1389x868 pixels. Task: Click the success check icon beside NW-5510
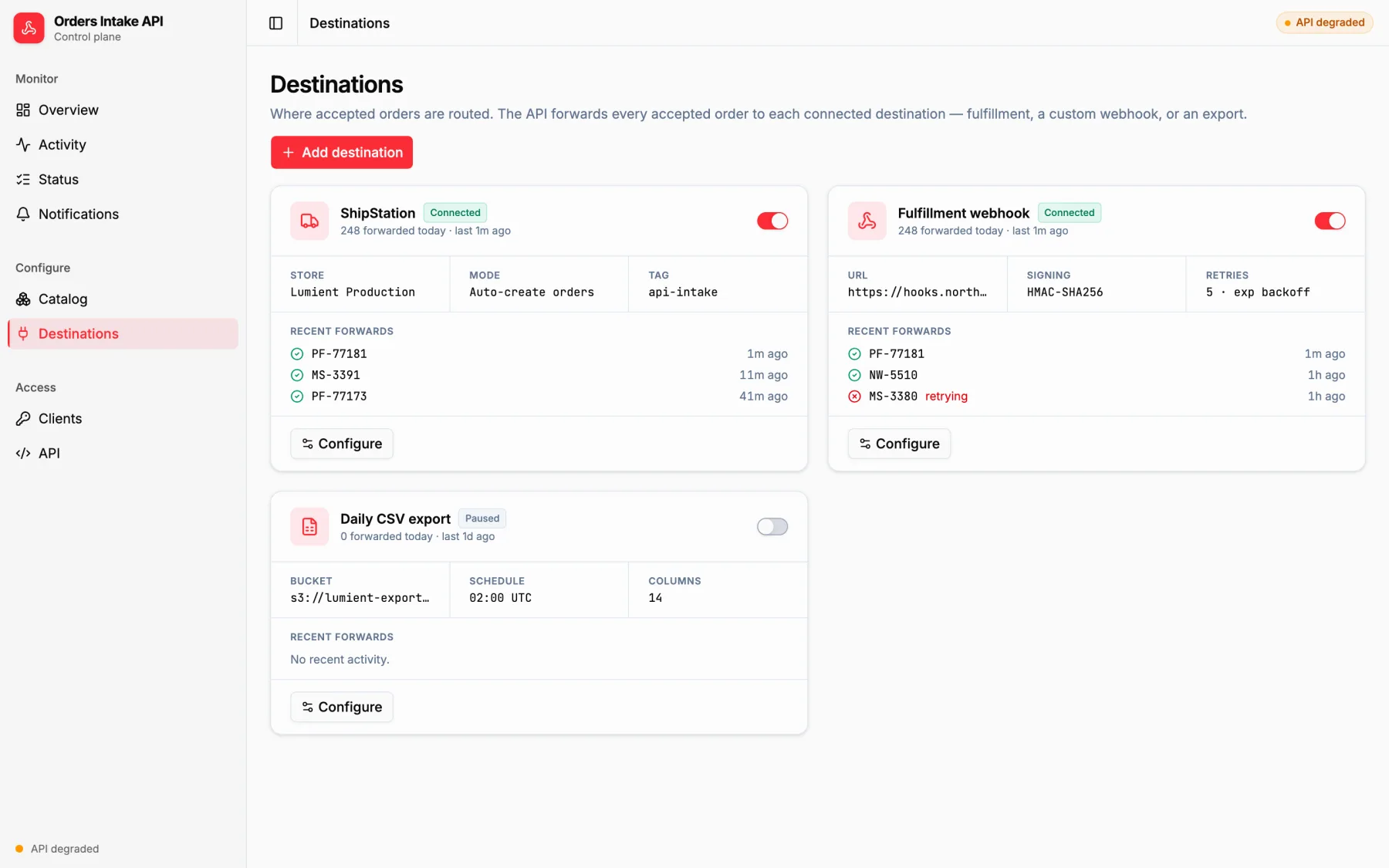(854, 375)
